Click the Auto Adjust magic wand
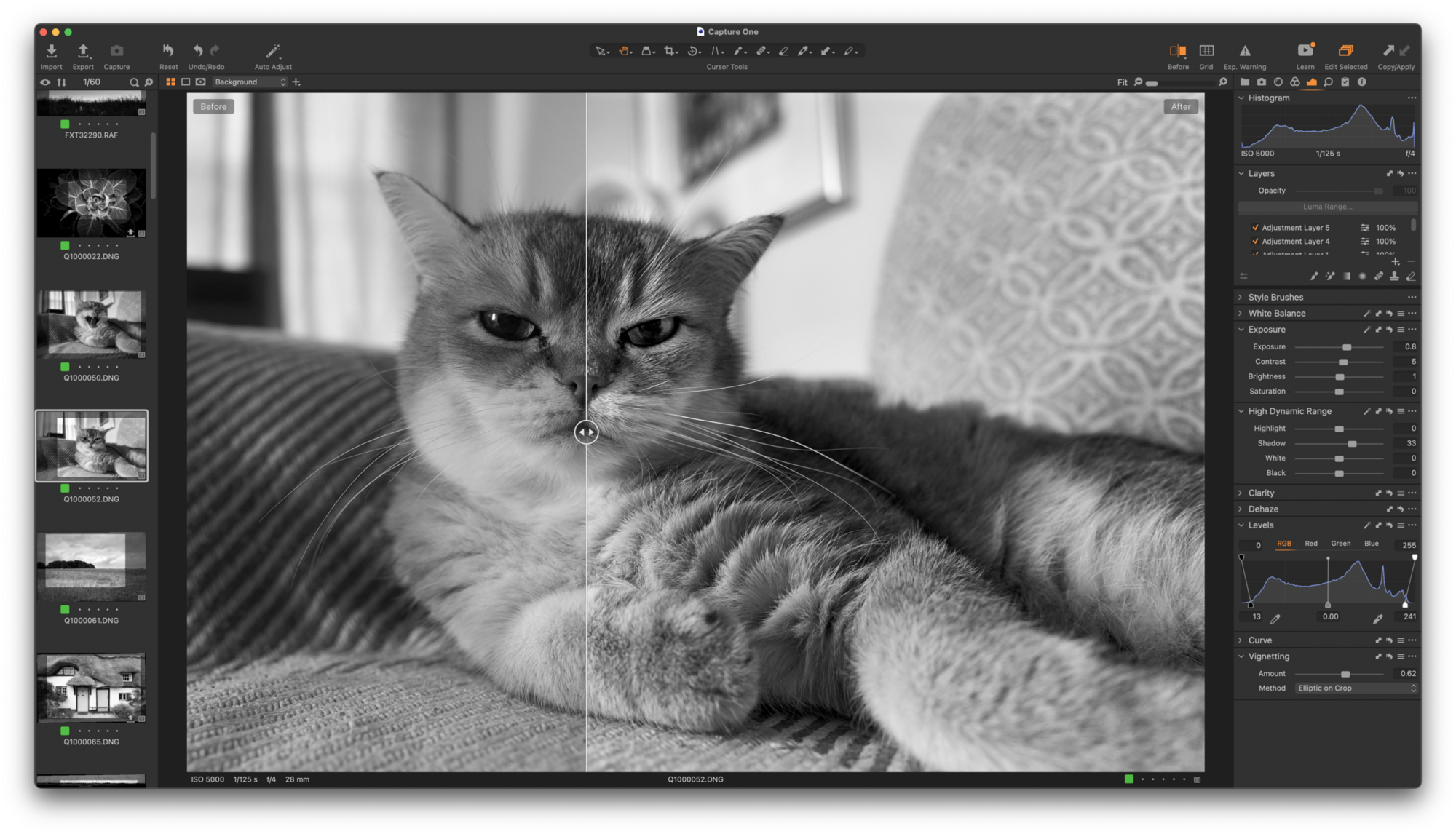The height and width of the screenshot is (834, 1456). 272,51
